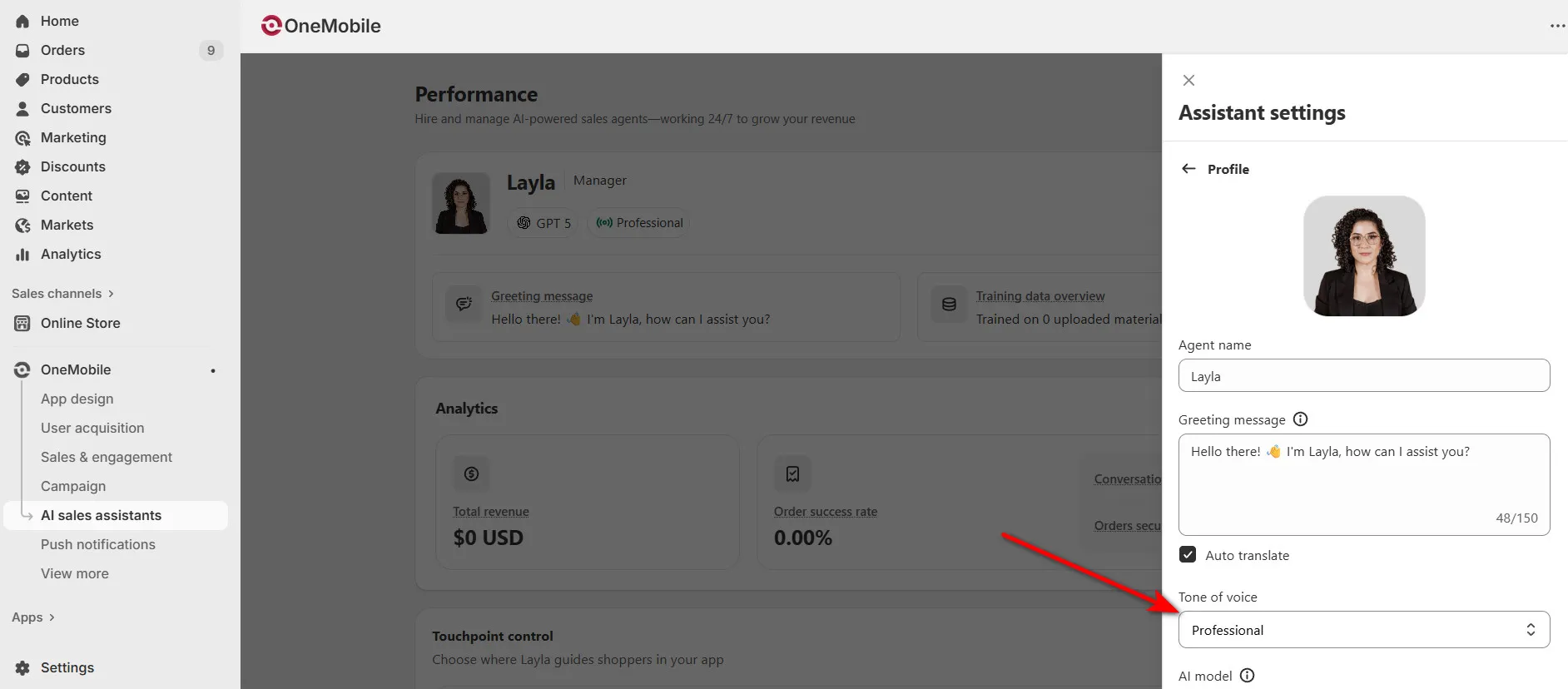
Task: Click the Total revenue label
Action: [x=491, y=512]
